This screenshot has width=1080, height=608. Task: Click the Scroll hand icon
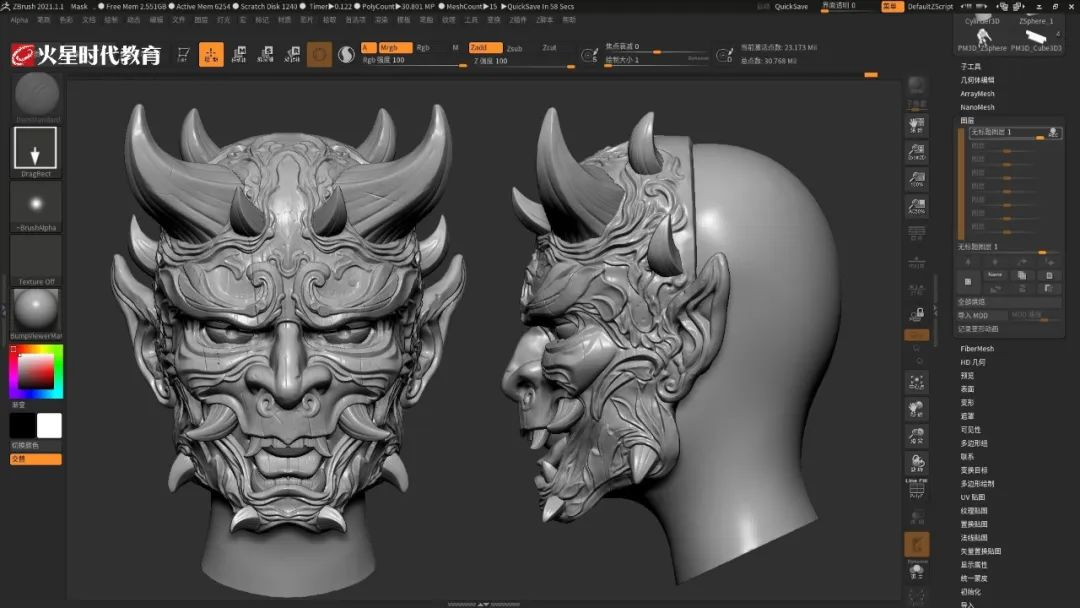(x=916, y=125)
